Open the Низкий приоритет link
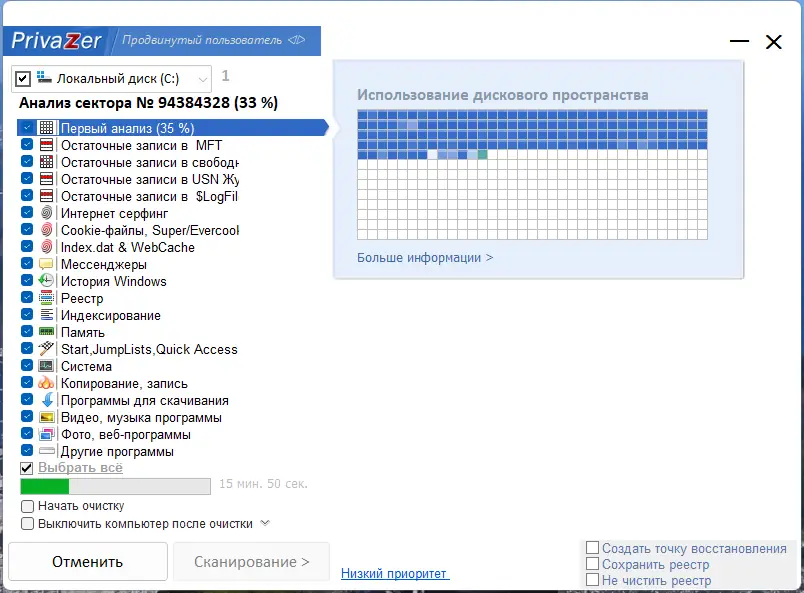 [395, 574]
